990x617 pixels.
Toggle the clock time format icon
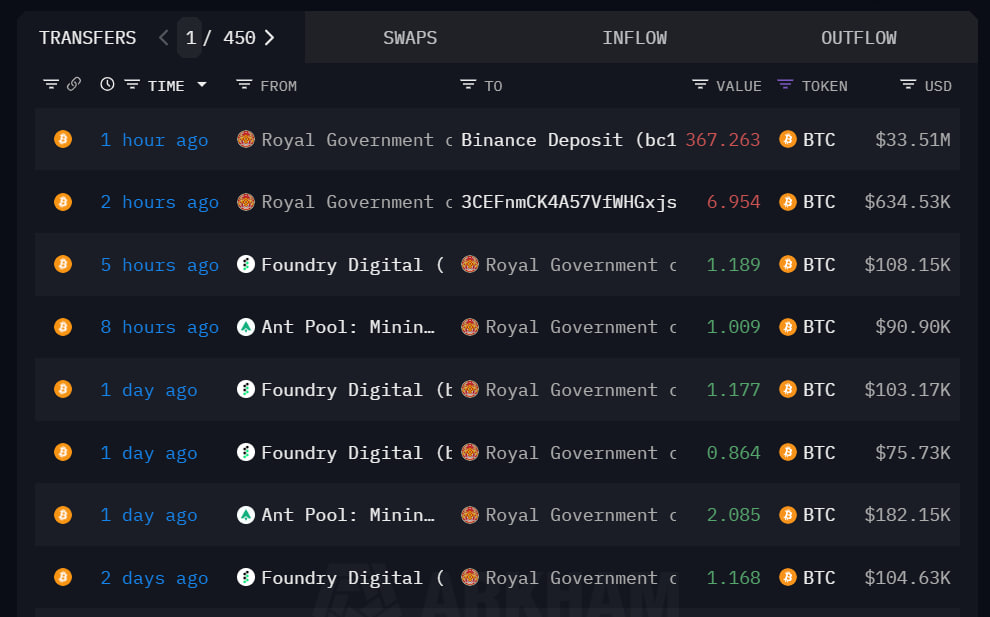(x=107, y=84)
